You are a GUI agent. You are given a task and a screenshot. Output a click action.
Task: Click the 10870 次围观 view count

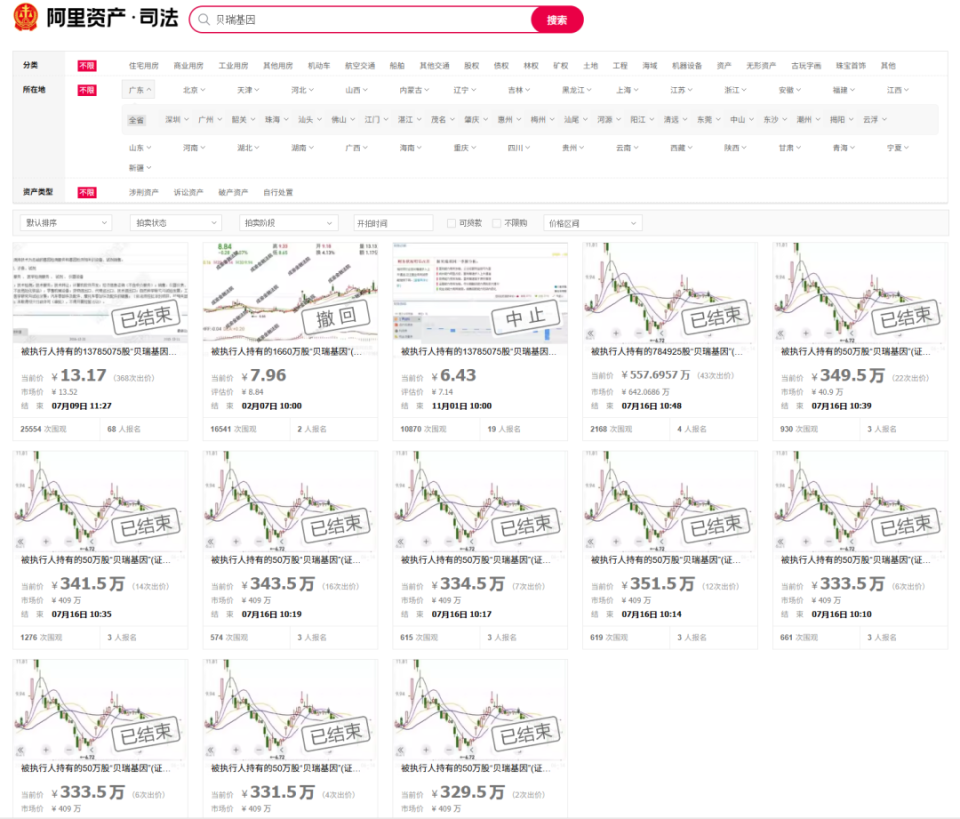tap(423, 429)
